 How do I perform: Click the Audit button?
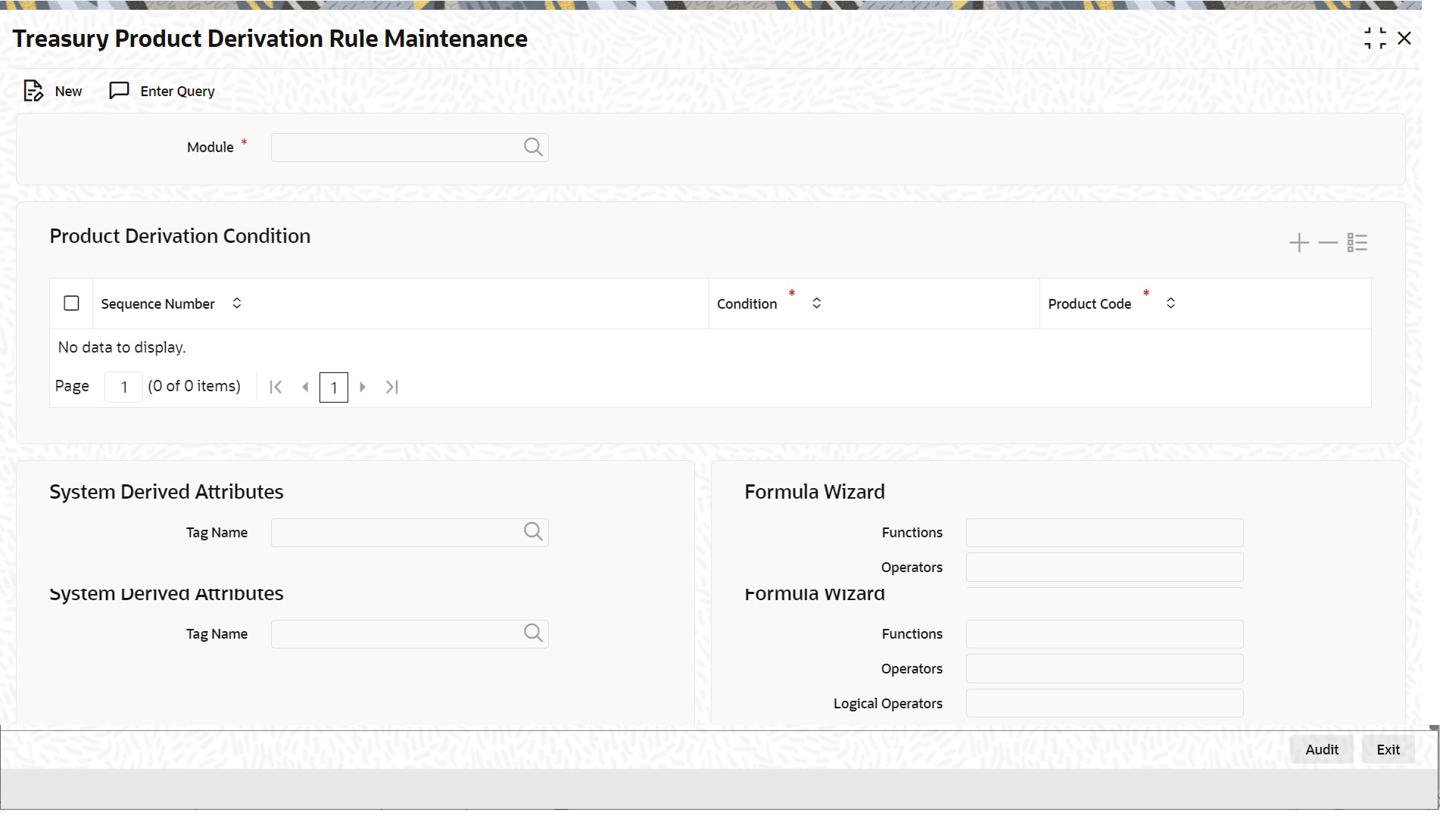(1322, 749)
